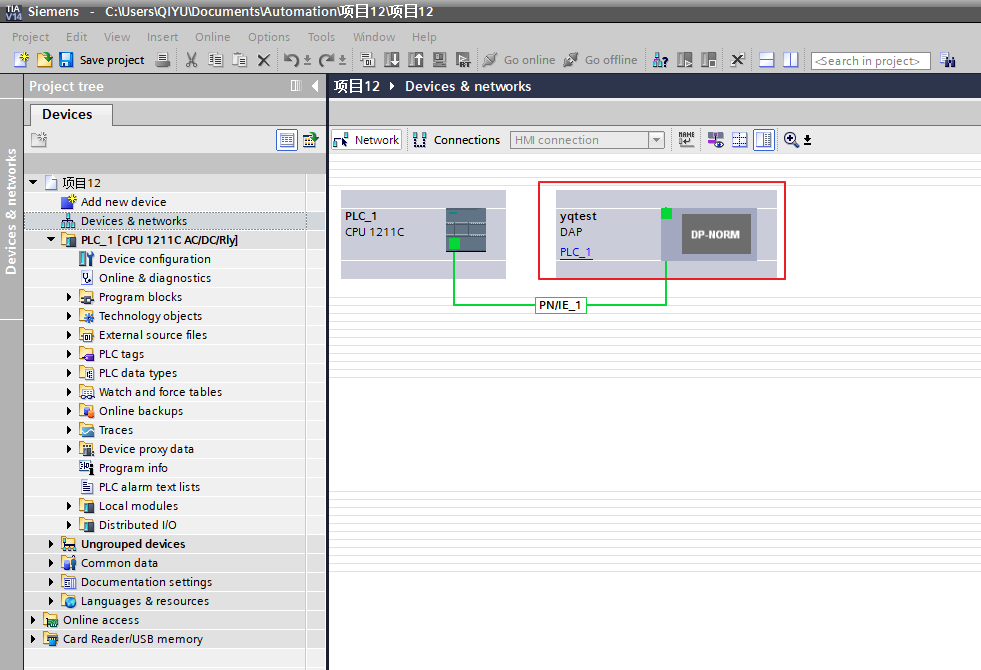Viewport: 981px width, 670px height.
Task: Select the Devices tab
Action: [x=71, y=114]
